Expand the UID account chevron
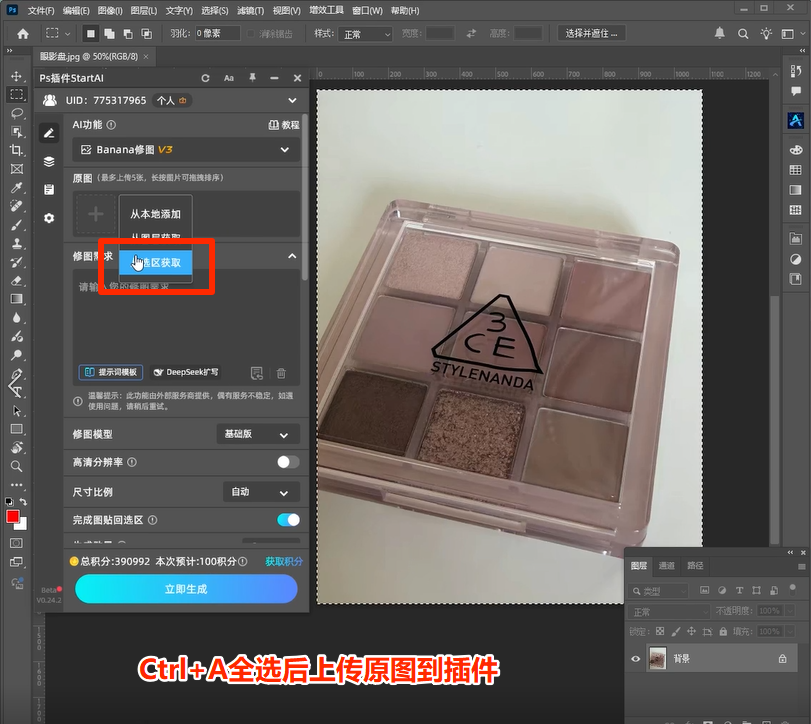Viewport: 811px width, 724px height. click(292, 100)
